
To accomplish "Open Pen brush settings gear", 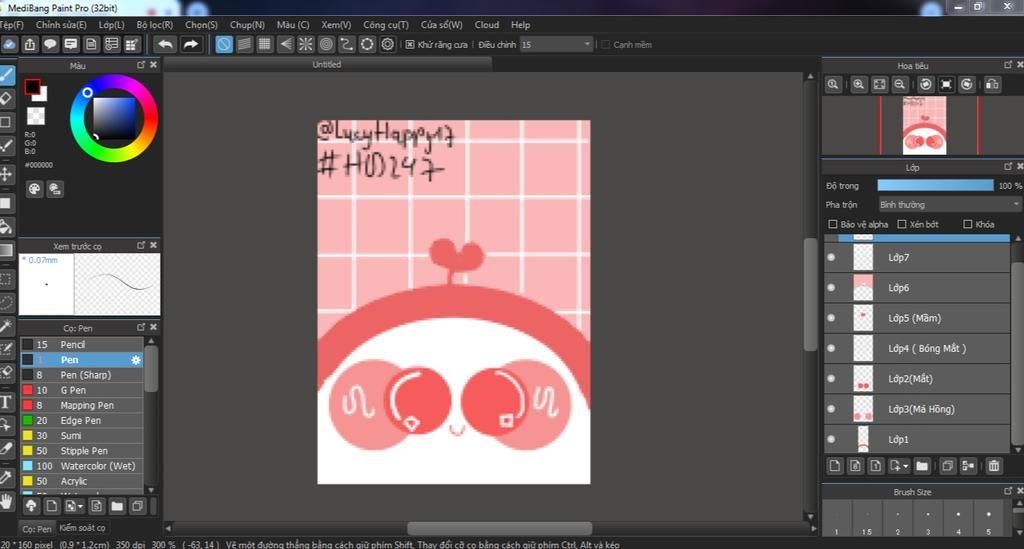I will pos(136,360).
